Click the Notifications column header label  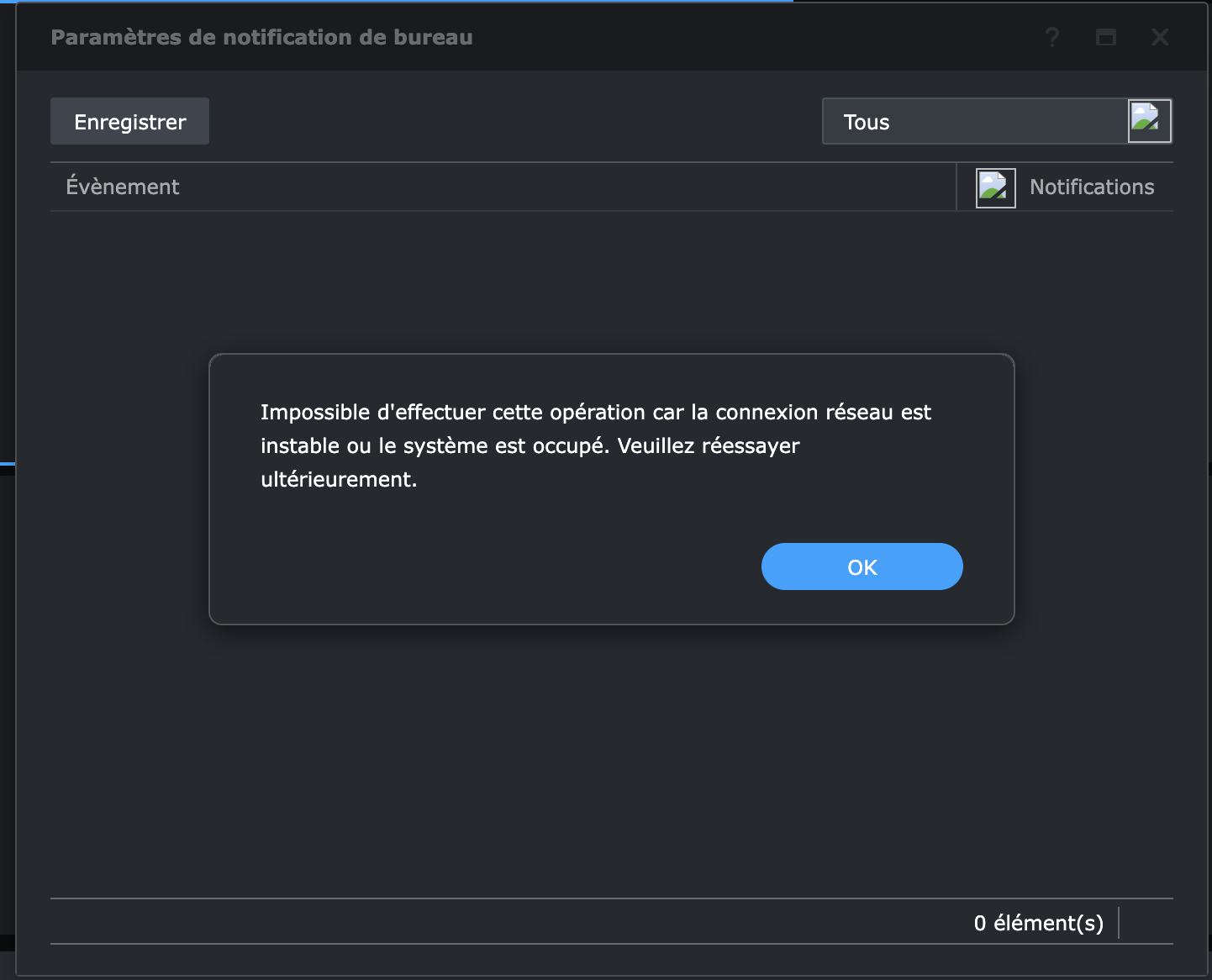coord(1092,187)
